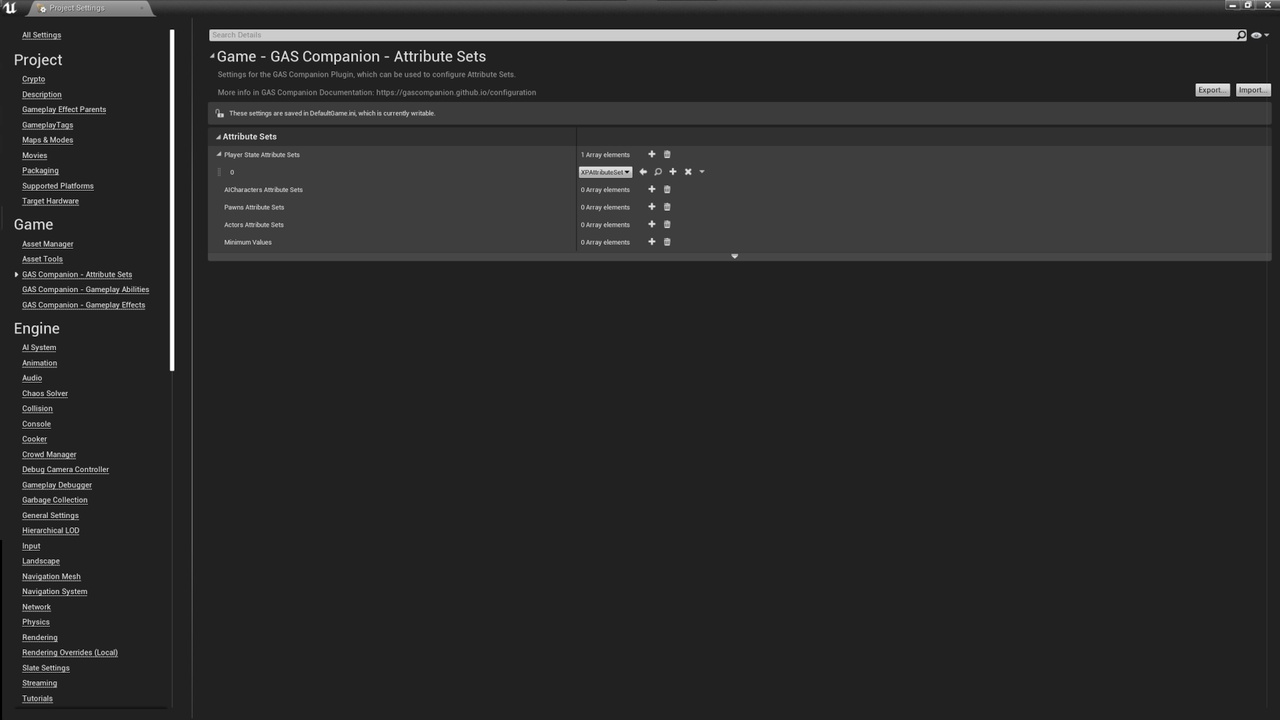Click the Search Details input field
1280x720 pixels.
[x=720, y=35]
